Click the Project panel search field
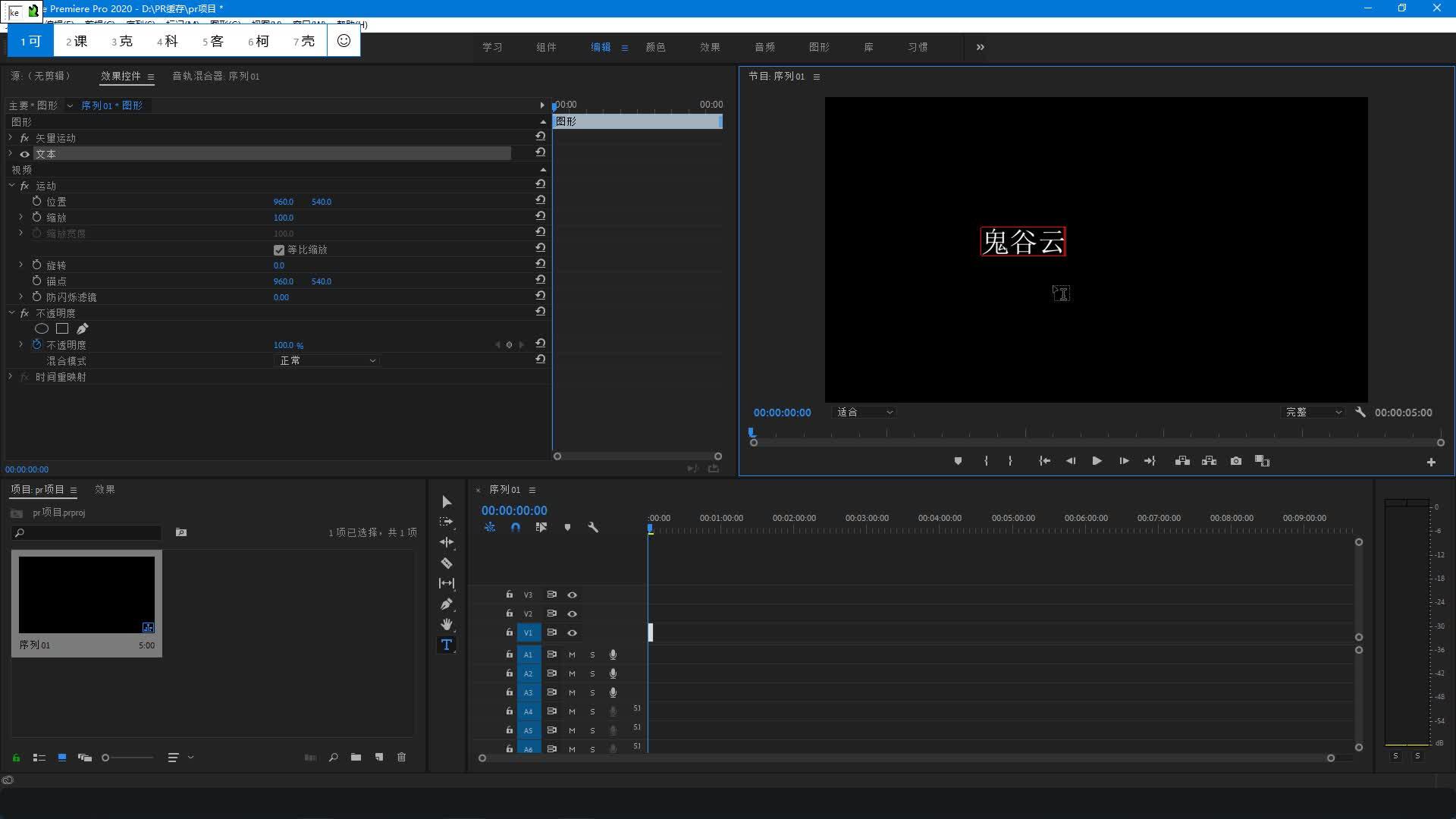 coord(86,532)
